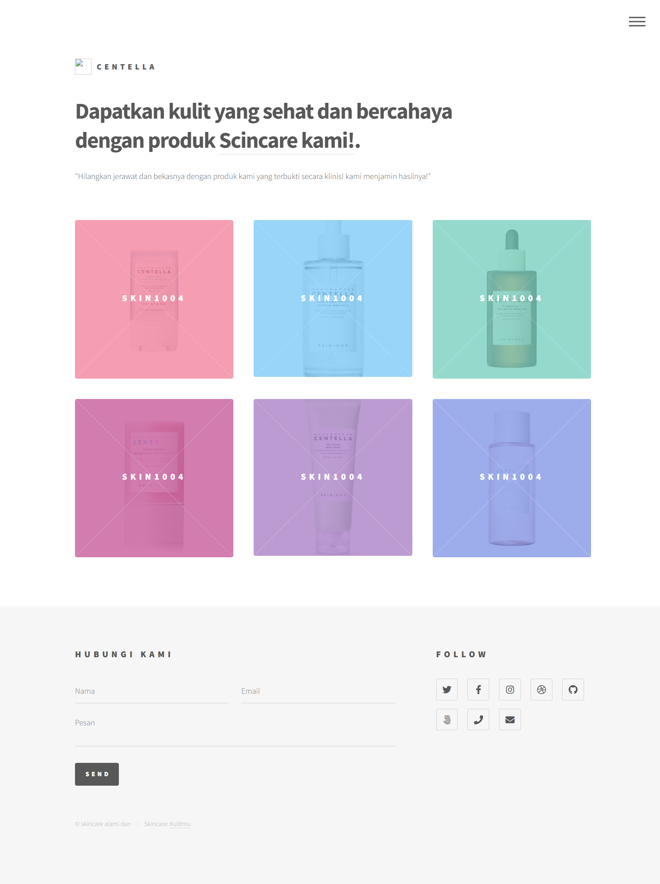The width and height of the screenshot is (660, 884).
Task: Open the Dribbble social icon
Action: (541, 689)
